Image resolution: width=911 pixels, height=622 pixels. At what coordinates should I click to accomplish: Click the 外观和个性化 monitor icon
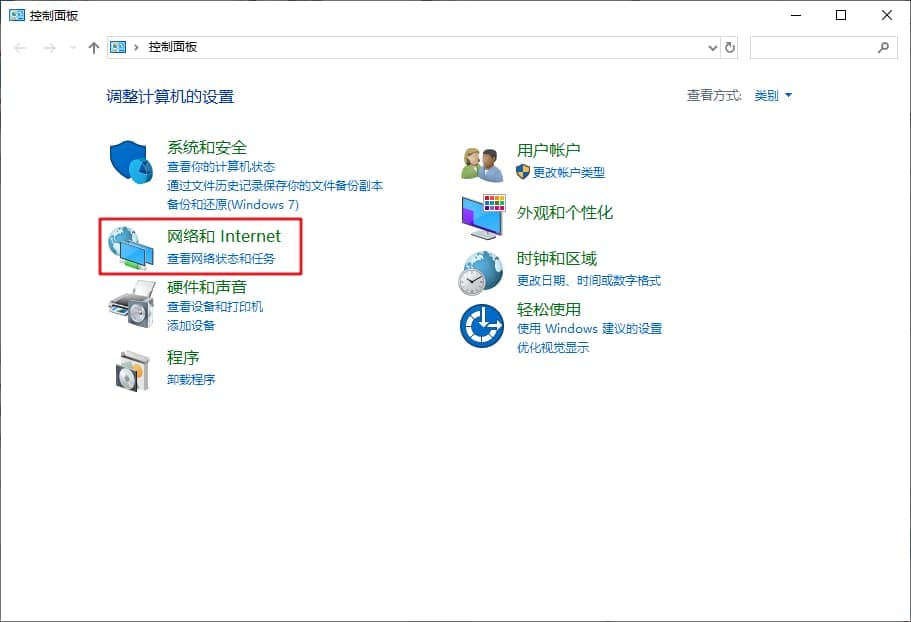point(482,216)
